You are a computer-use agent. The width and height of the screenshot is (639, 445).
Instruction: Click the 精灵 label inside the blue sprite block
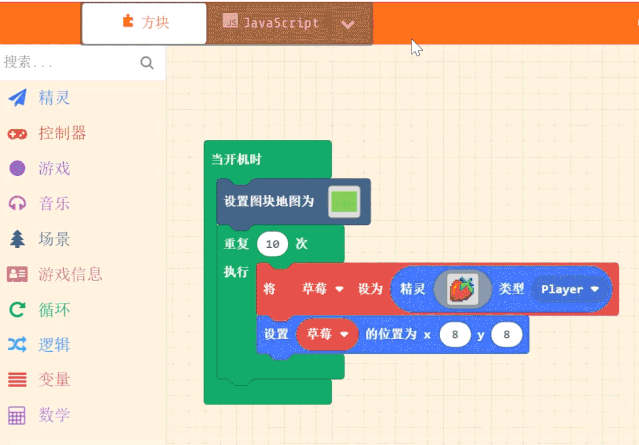click(x=412, y=289)
